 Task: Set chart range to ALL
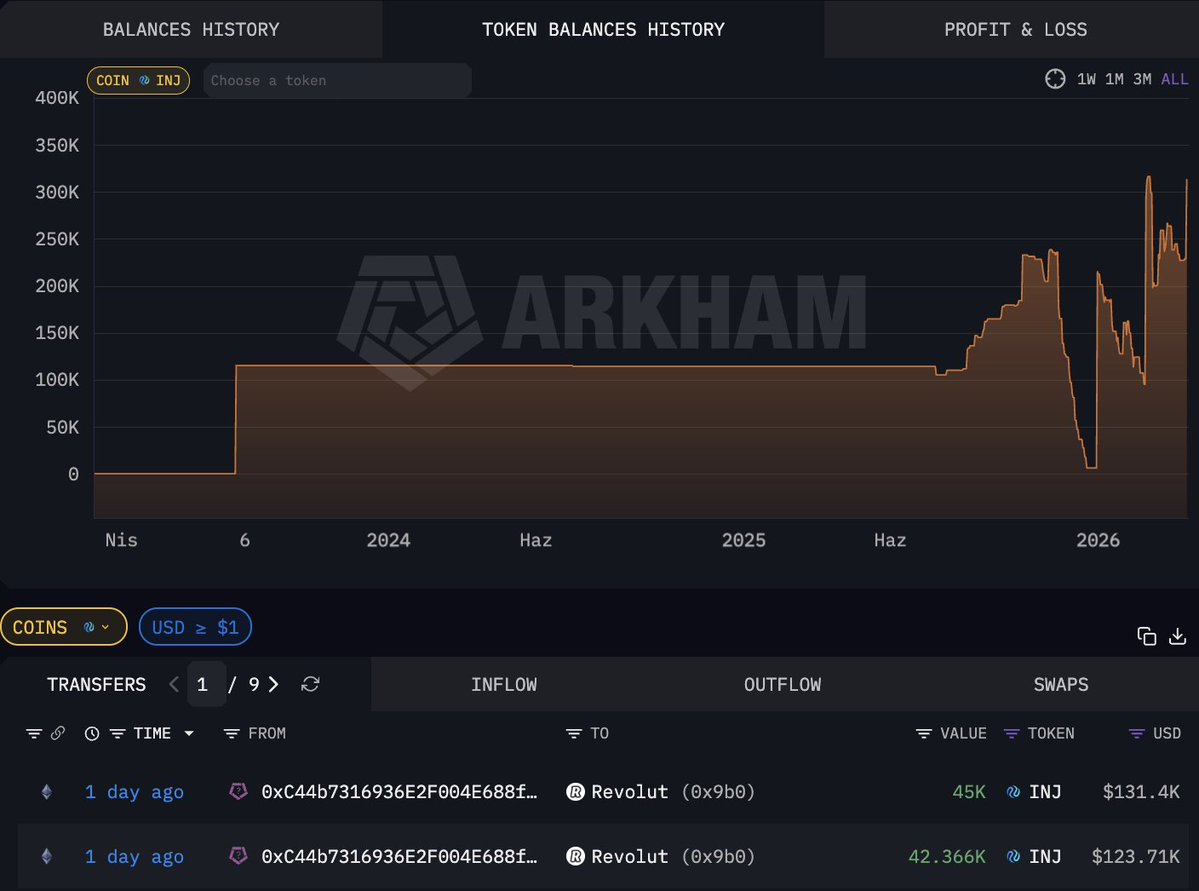[x=1175, y=79]
